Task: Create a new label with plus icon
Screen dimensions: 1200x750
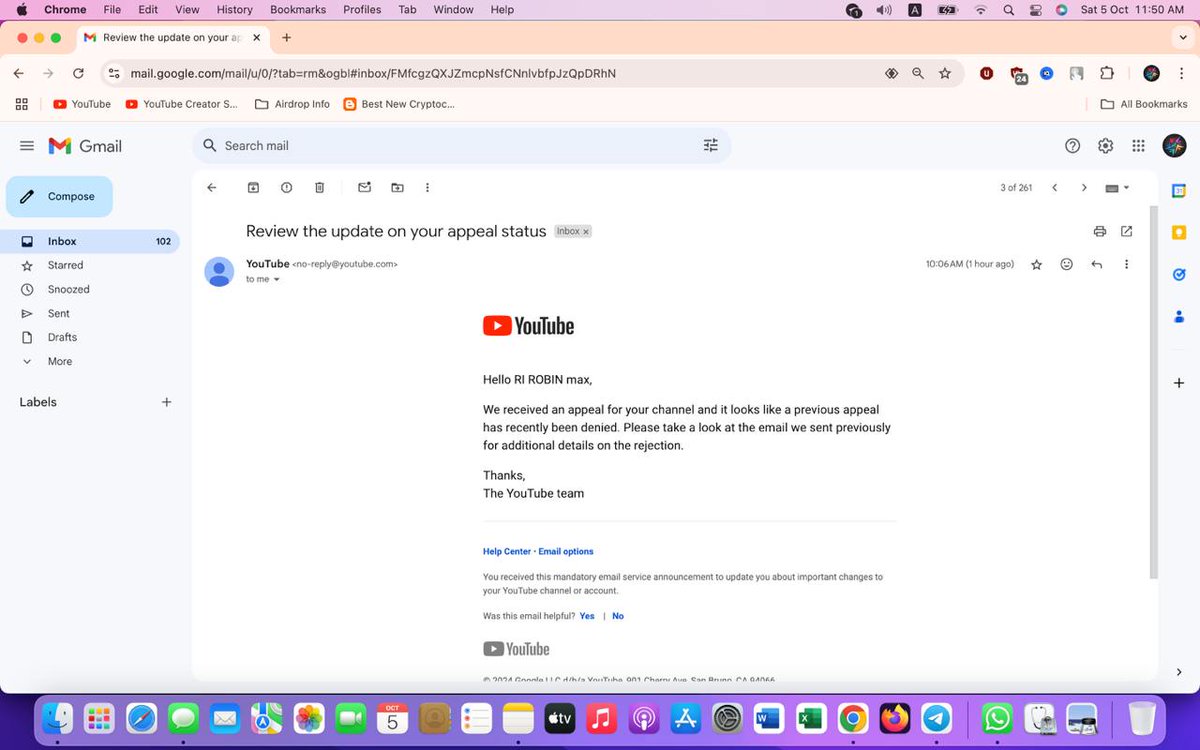Action: click(x=167, y=402)
